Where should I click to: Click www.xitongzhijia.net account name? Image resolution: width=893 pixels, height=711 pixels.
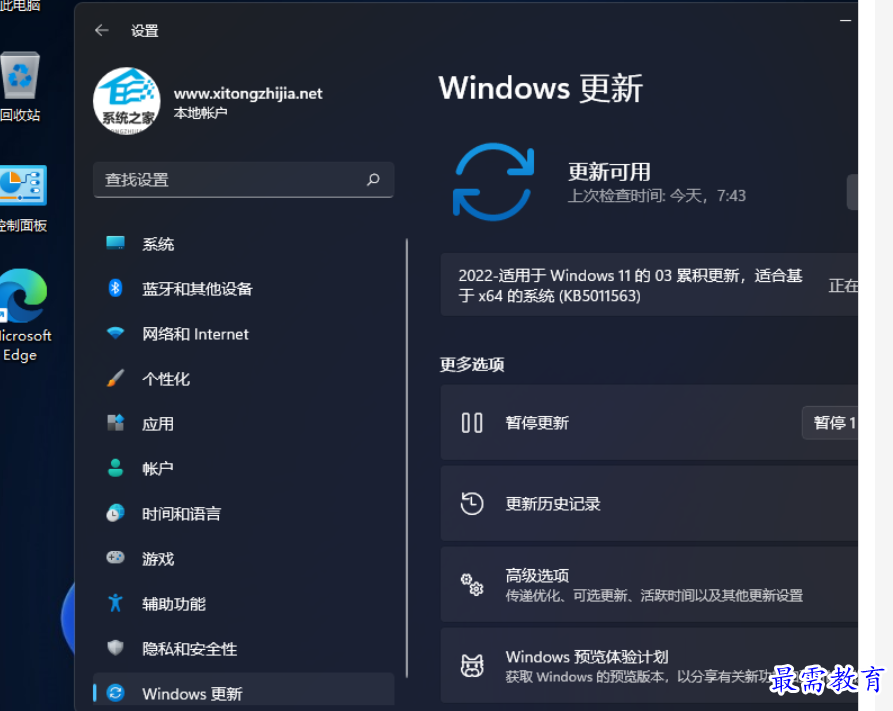(x=248, y=93)
